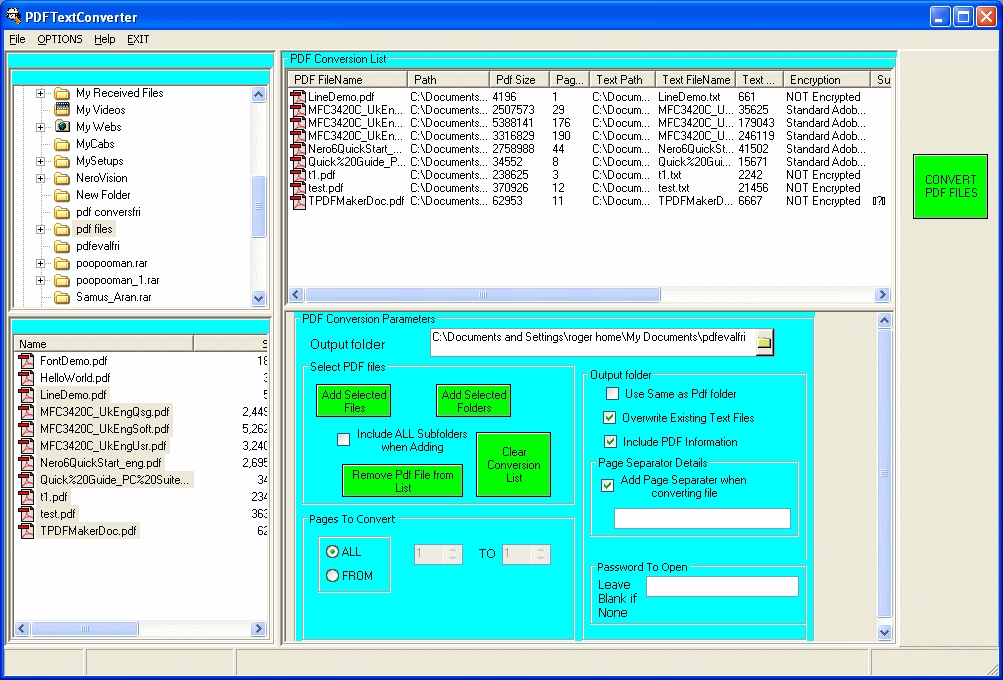This screenshot has width=1003, height=680.
Task: Open the output folder browse icon
Action: click(x=763, y=342)
